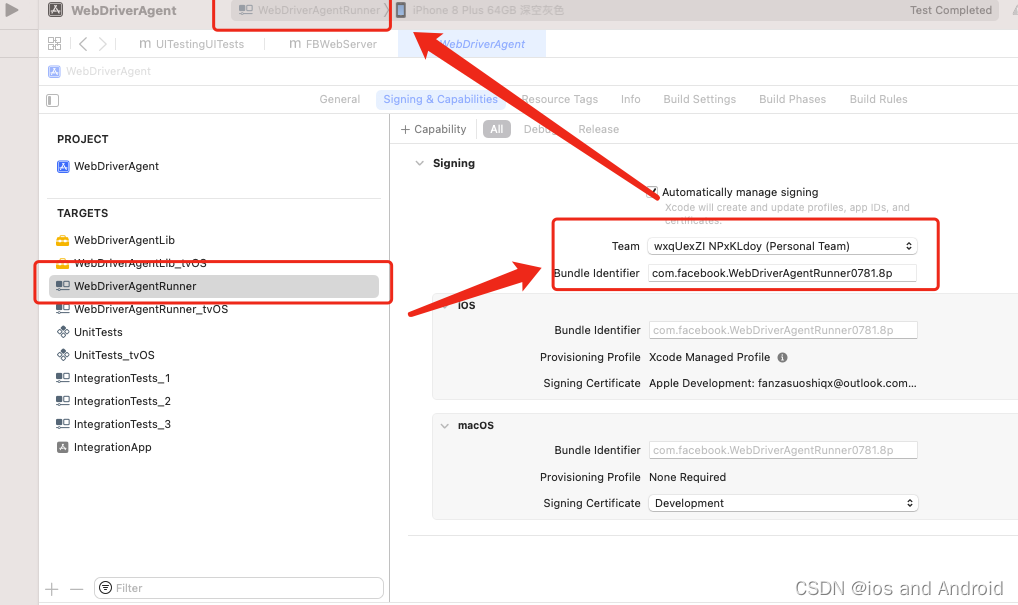Open the FBWebServer editor tab
The height and width of the screenshot is (605, 1018).
pos(333,44)
